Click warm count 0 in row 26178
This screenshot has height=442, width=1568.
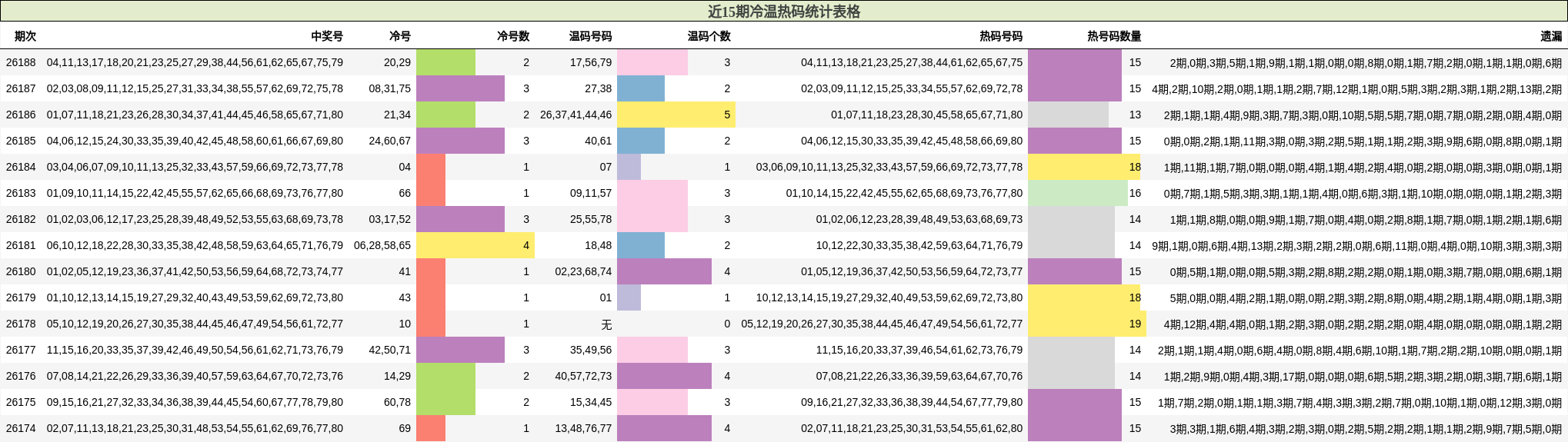(x=727, y=324)
